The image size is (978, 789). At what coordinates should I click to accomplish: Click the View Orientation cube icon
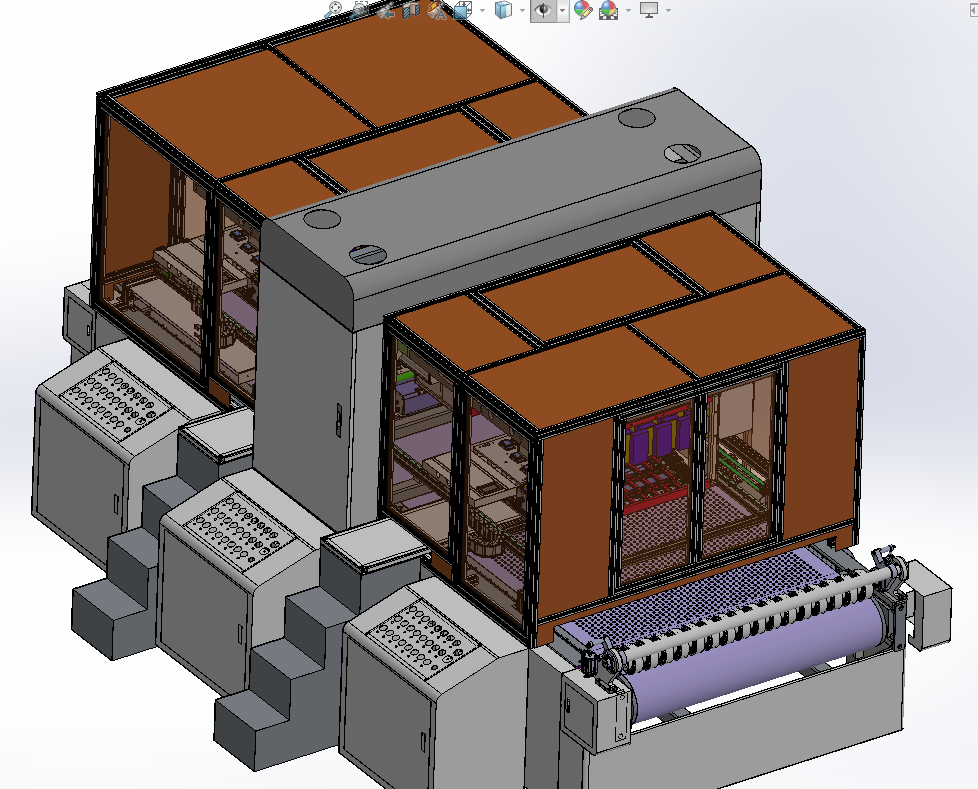[x=463, y=9]
